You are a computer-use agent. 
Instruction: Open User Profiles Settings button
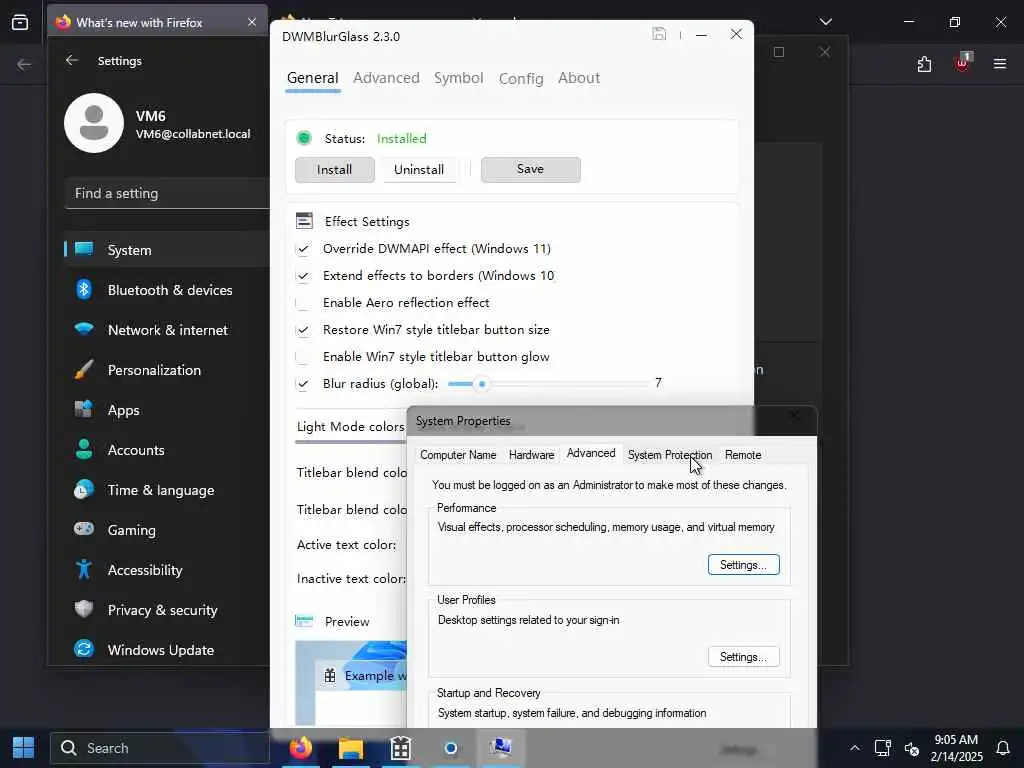click(x=743, y=657)
